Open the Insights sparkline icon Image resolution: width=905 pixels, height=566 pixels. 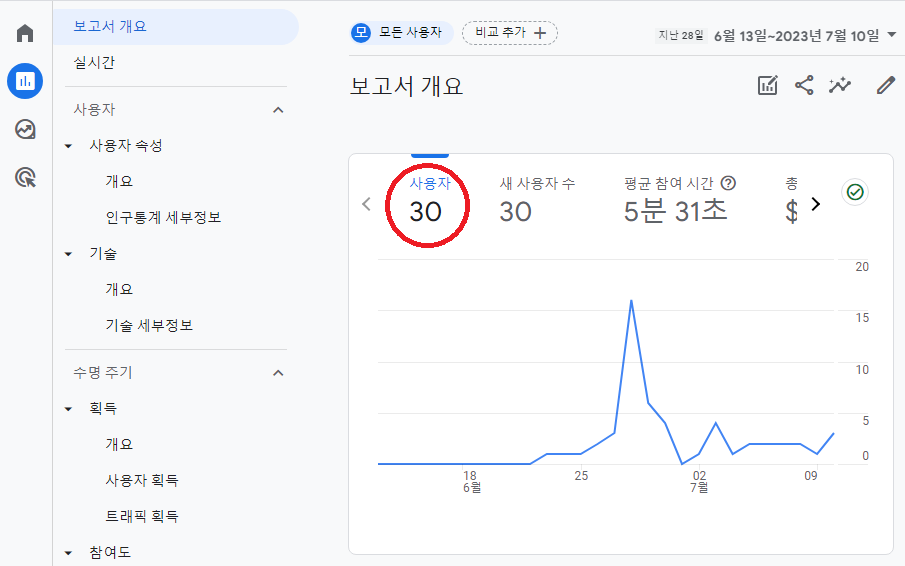tap(840, 85)
